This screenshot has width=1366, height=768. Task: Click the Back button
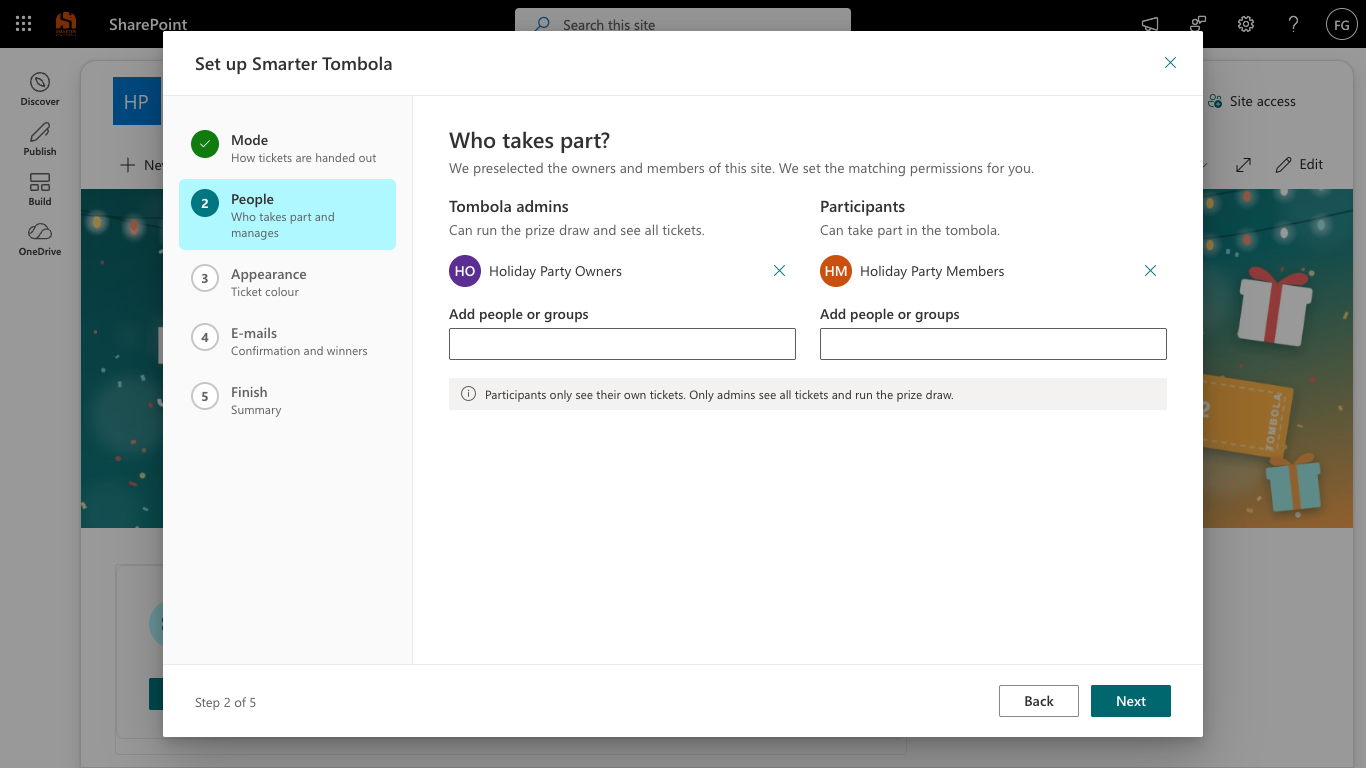coord(1039,701)
